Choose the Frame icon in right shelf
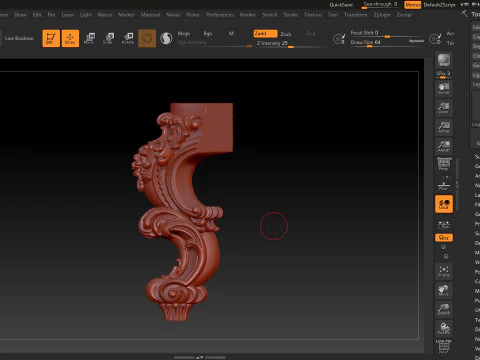 pos(444,271)
